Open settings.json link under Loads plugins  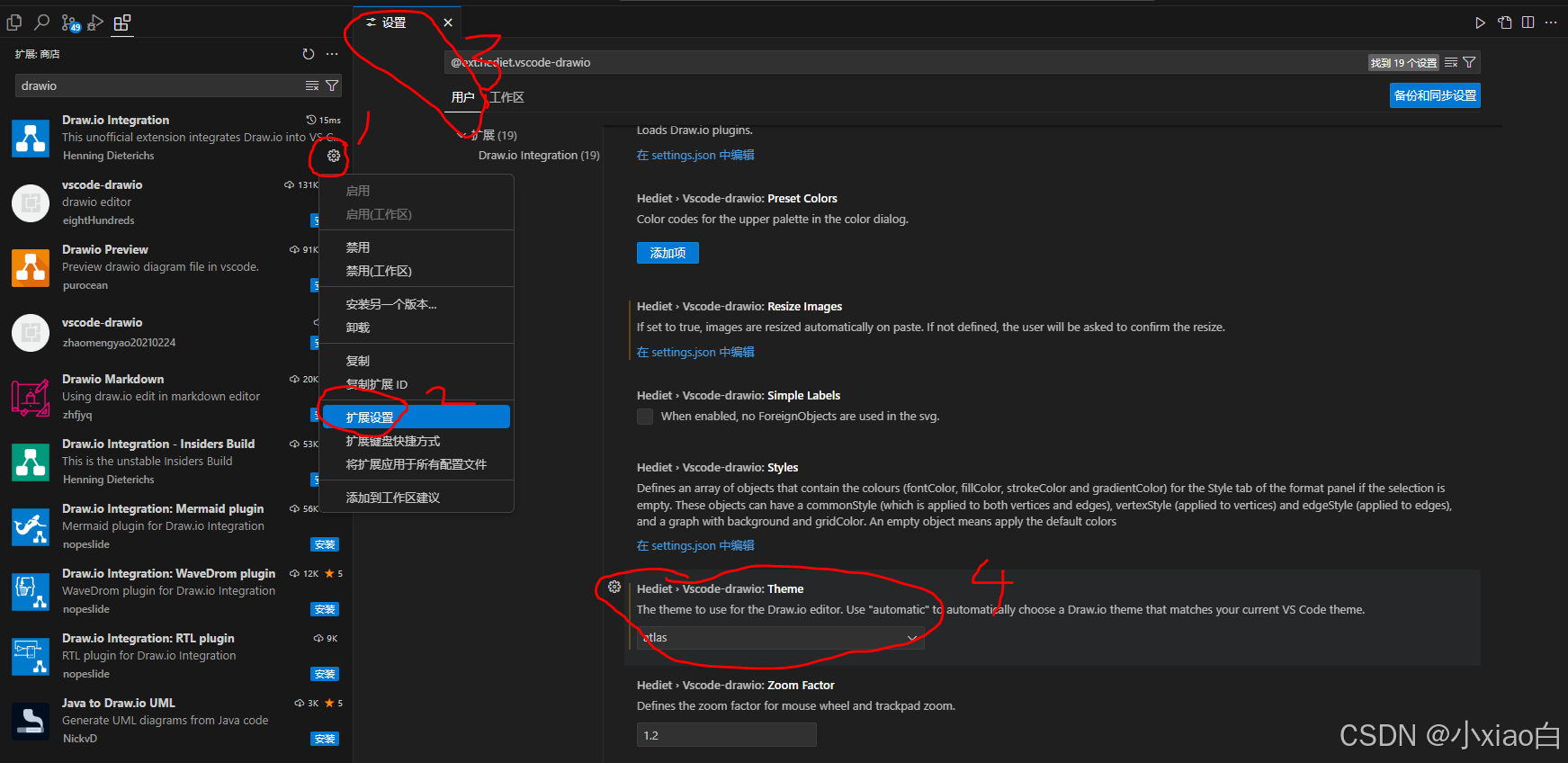click(x=695, y=155)
